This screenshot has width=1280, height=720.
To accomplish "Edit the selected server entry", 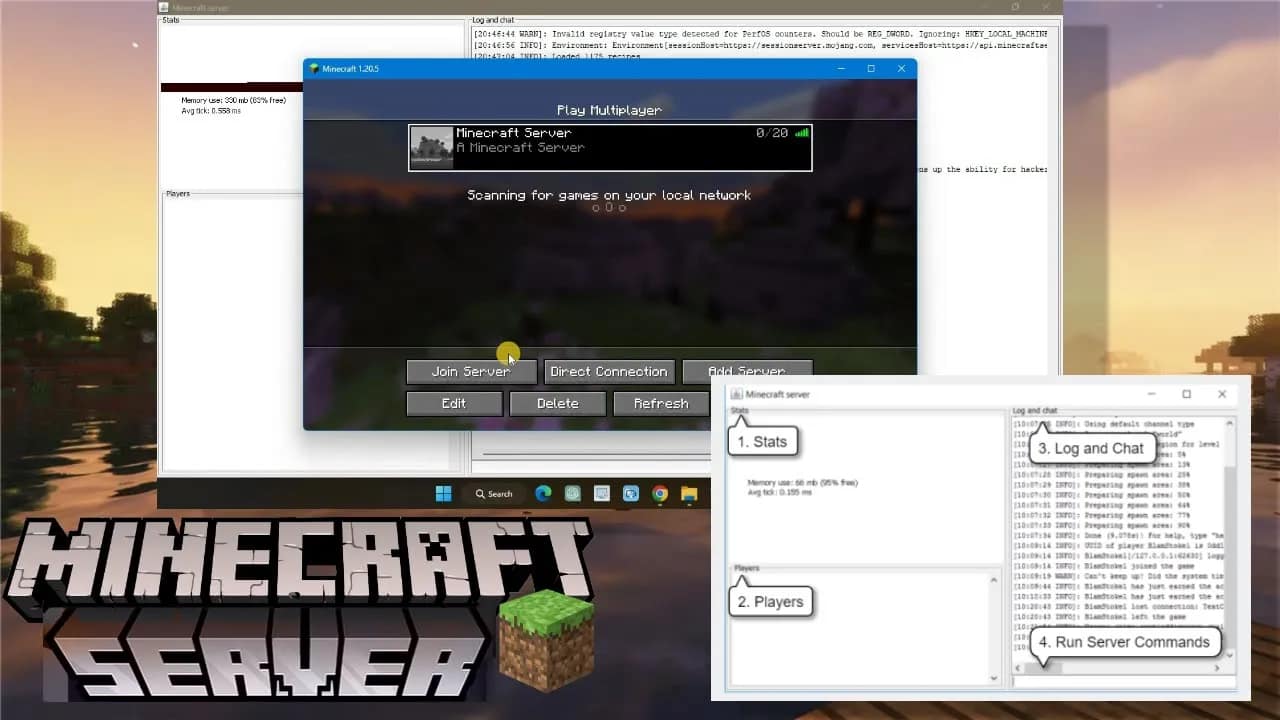I will click(x=454, y=403).
